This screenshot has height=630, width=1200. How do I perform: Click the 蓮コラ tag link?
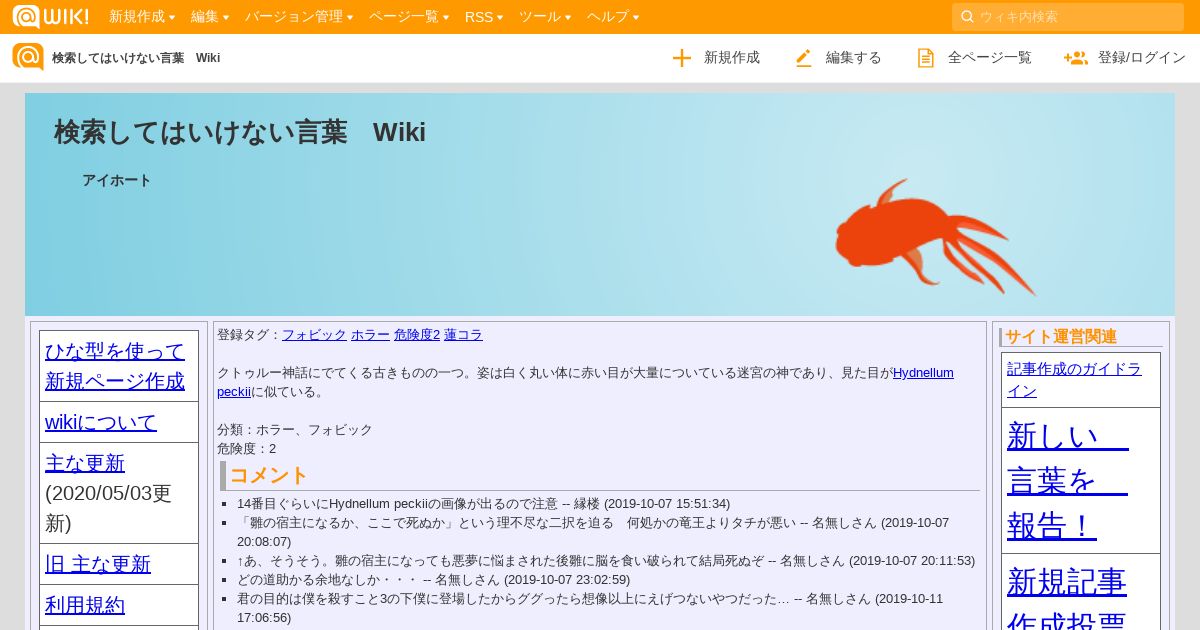(x=463, y=335)
